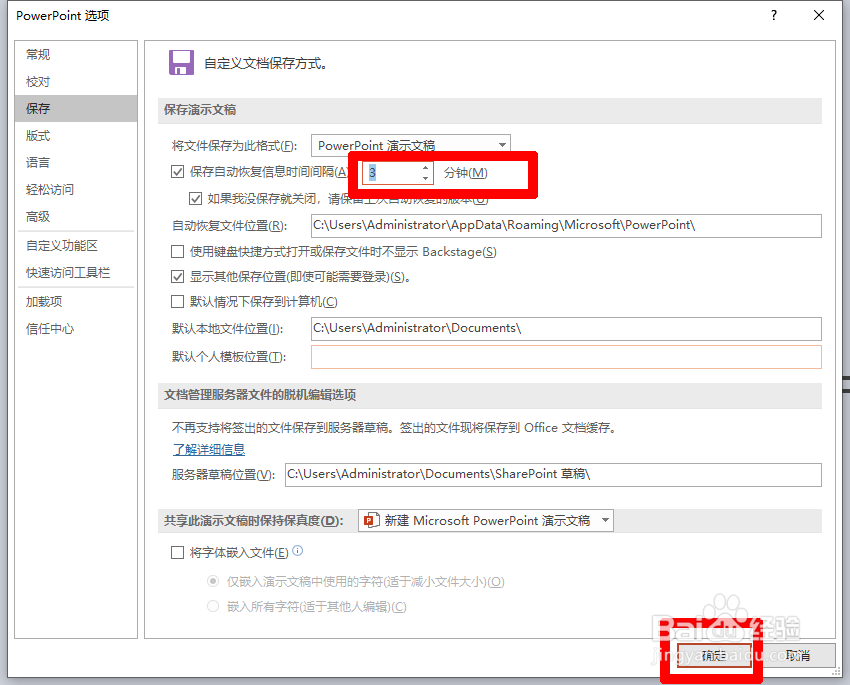Toggle 如果我没保存就关闭 recovery checkbox
Image resolution: width=850 pixels, height=685 pixels.
(196, 198)
